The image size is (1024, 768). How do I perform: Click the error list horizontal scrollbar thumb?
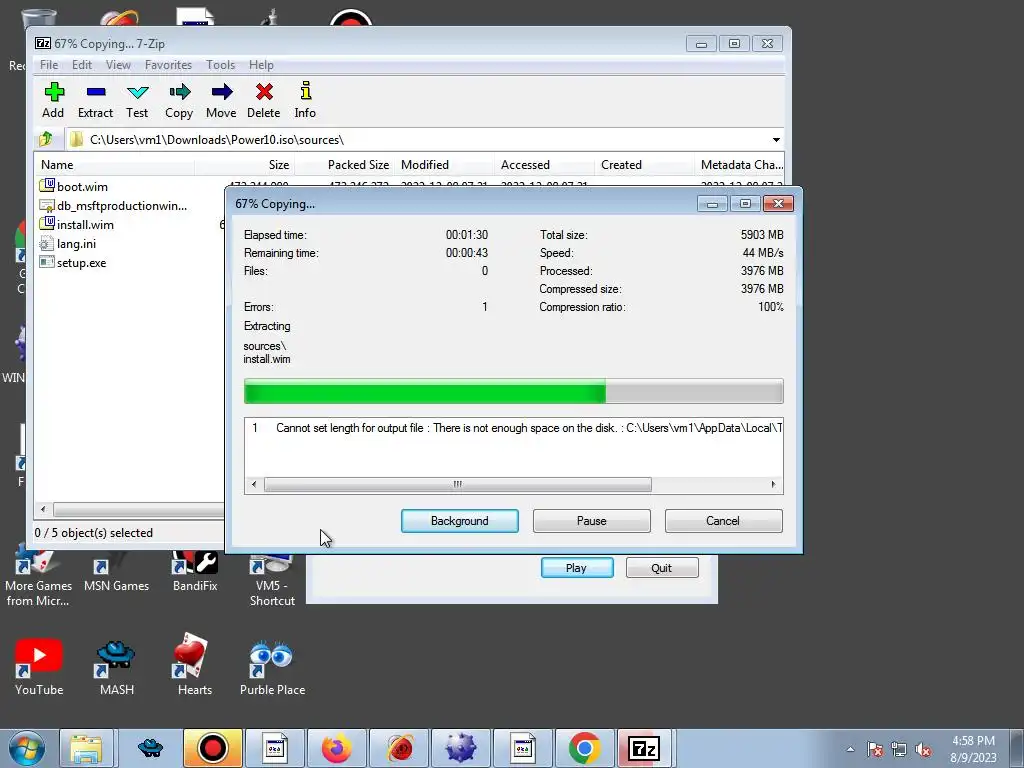click(x=458, y=485)
